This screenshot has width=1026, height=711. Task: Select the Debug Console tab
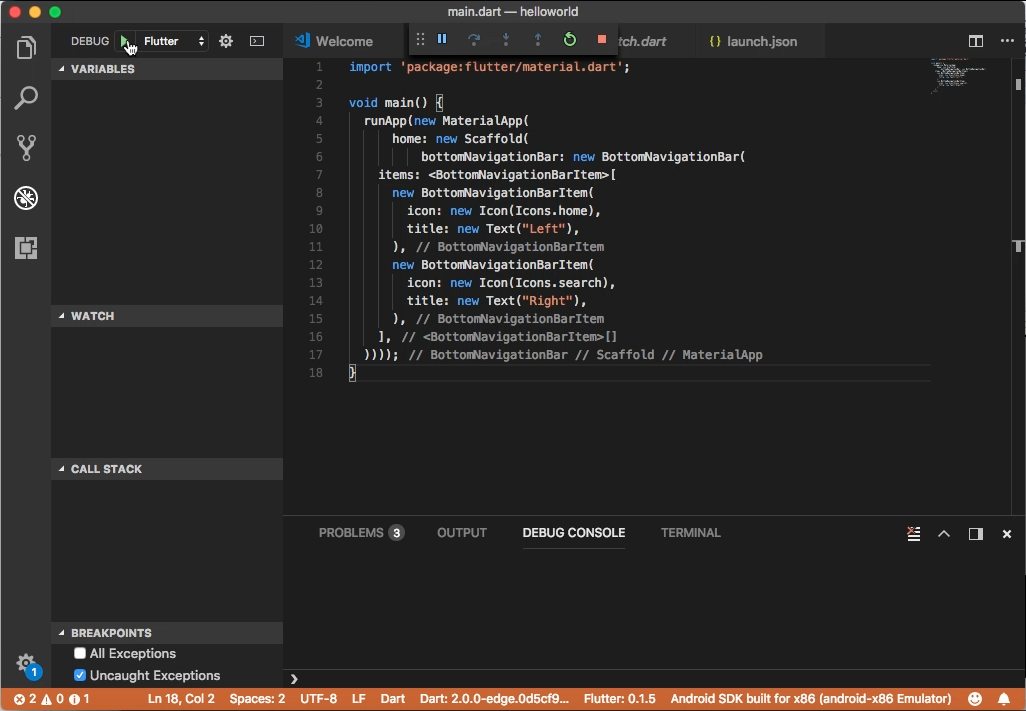574,533
